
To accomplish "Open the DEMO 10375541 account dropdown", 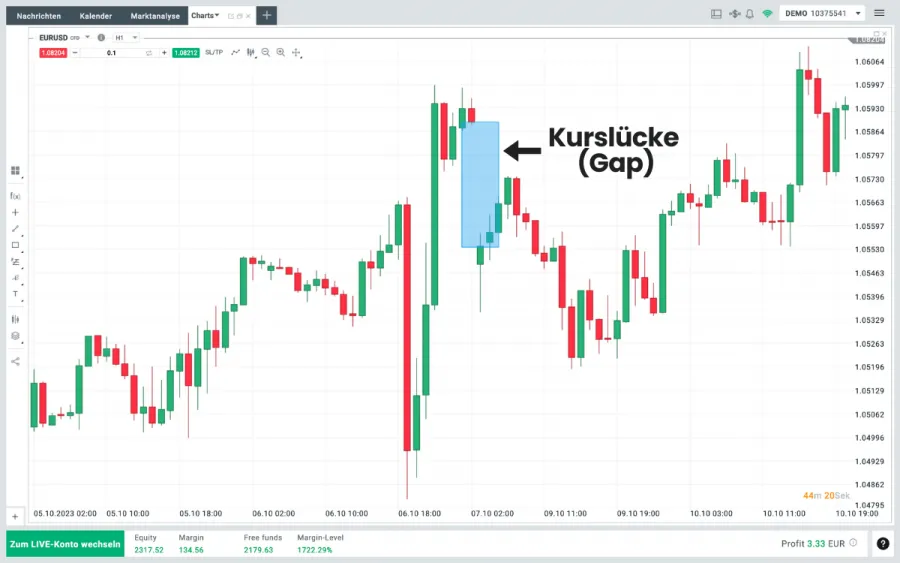I will pos(822,13).
